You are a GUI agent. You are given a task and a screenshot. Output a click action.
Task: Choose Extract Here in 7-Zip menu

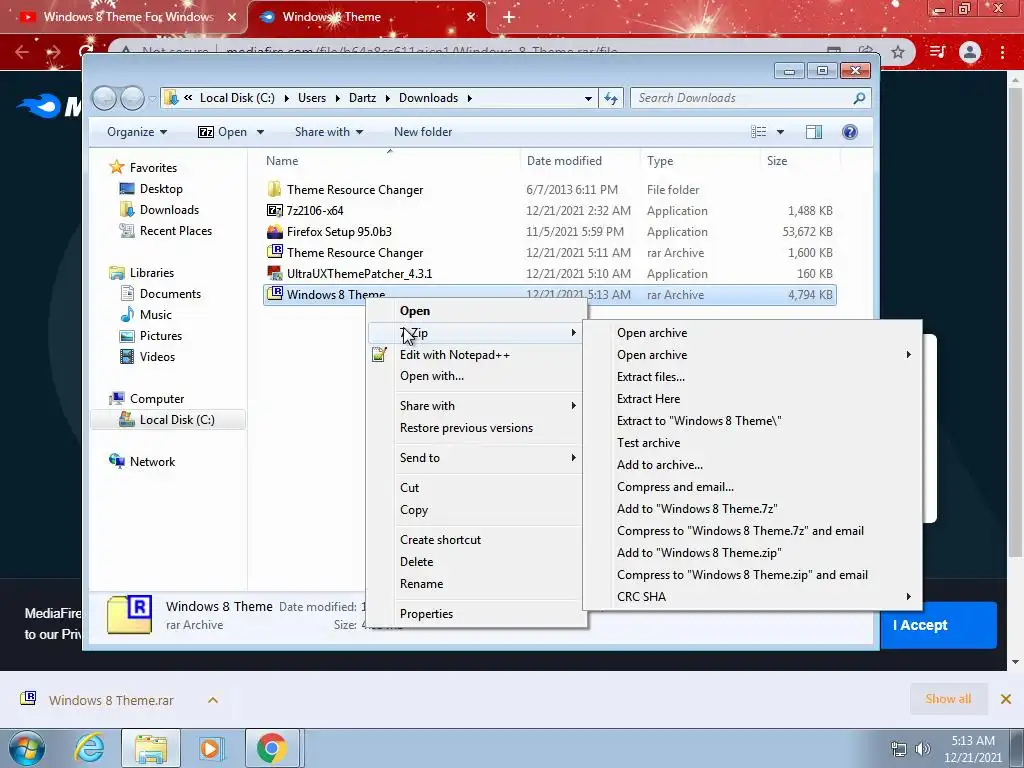click(648, 398)
